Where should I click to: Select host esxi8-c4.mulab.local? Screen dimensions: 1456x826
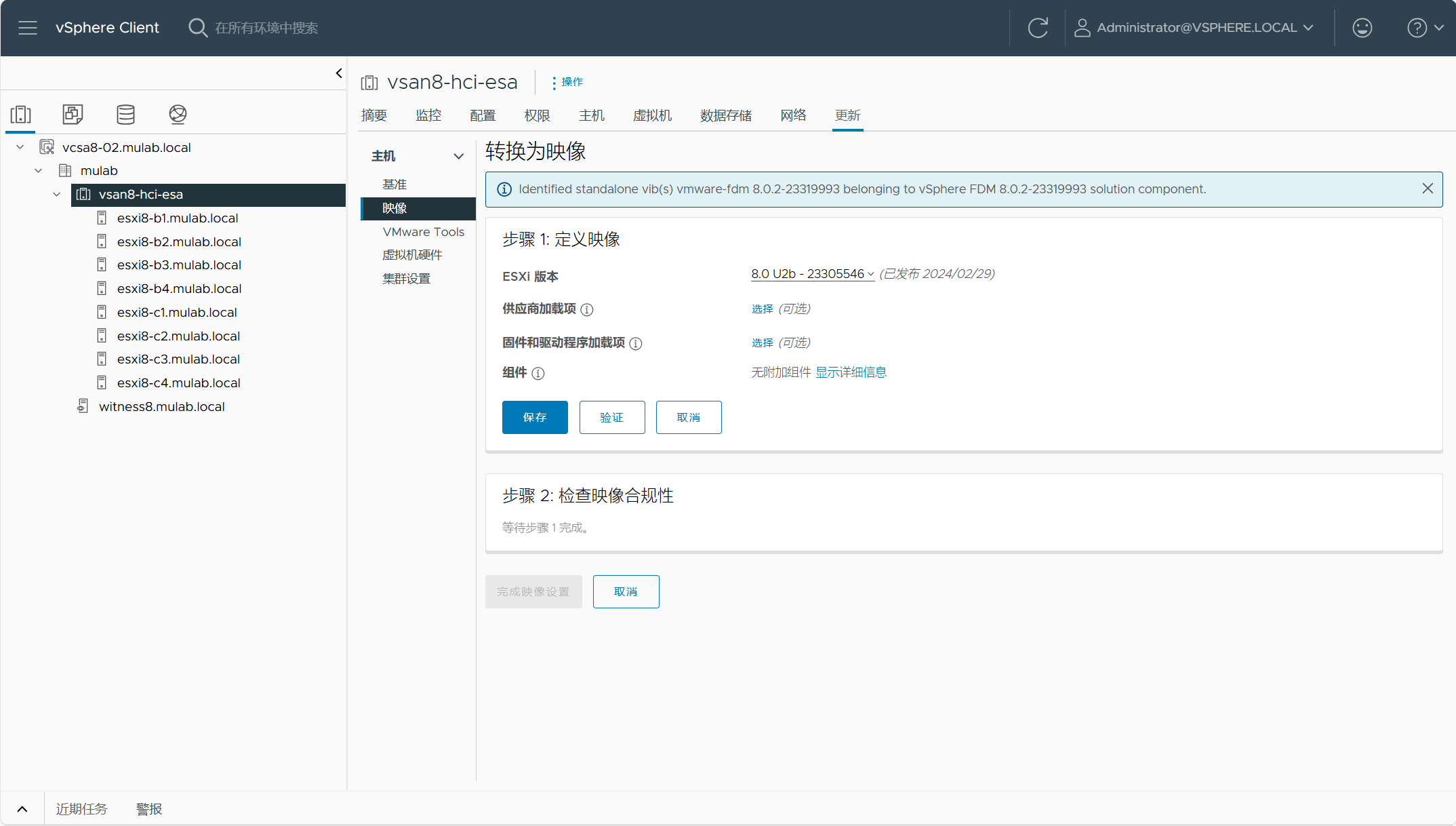(178, 382)
